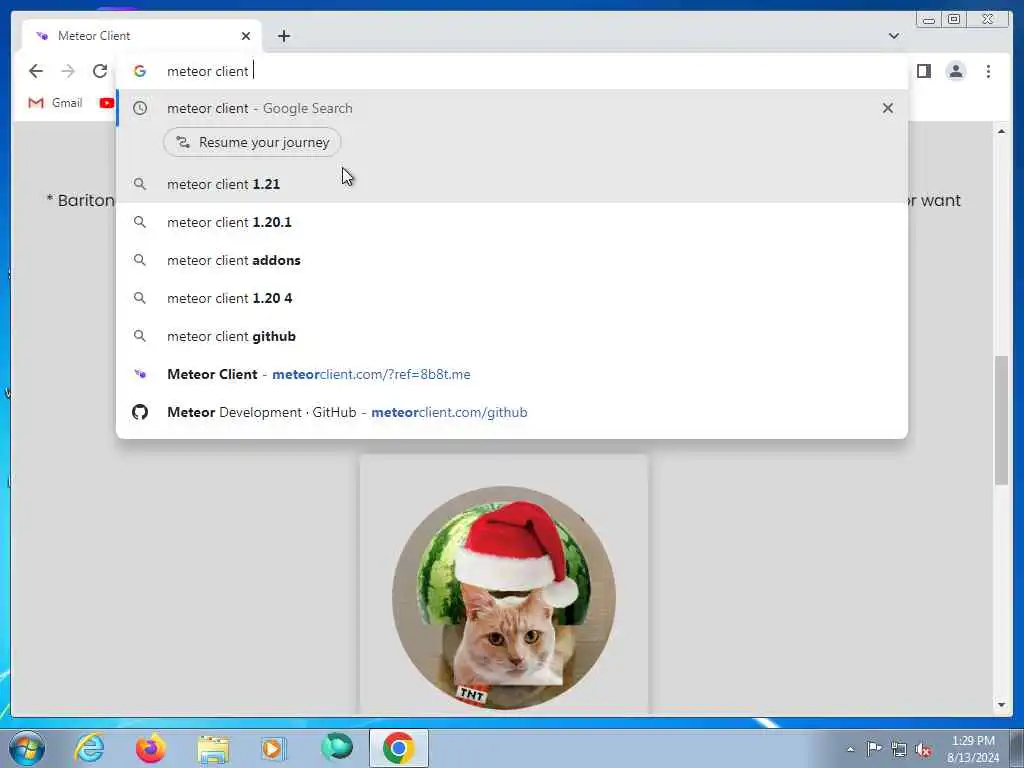
Task: Go back using the browser back arrow
Action: click(36, 71)
